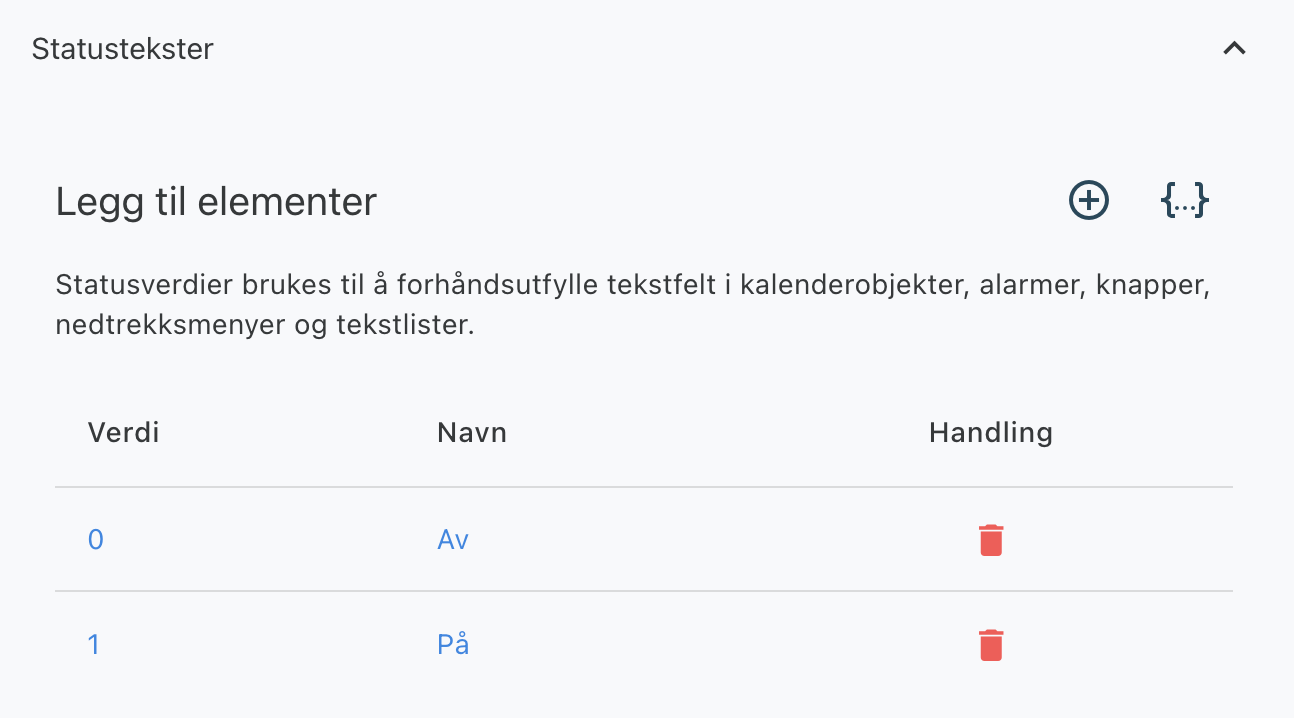Add a new element with the plus icon
The image size is (1294, 718).
pyautogui.click(x=1089, y=200)
